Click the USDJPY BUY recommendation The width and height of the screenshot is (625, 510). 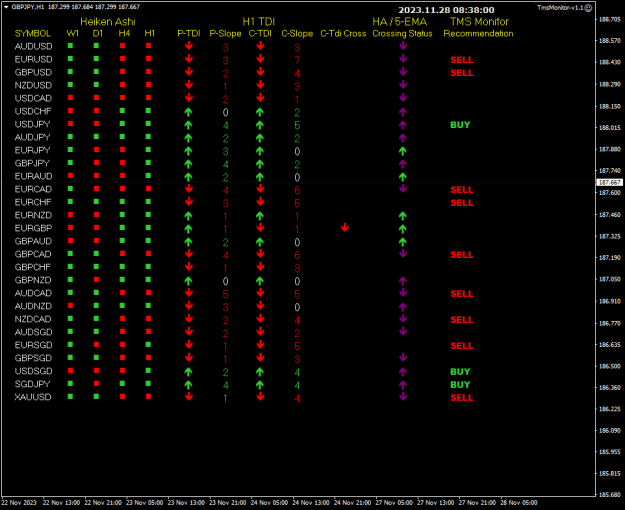tap(460, 125)
